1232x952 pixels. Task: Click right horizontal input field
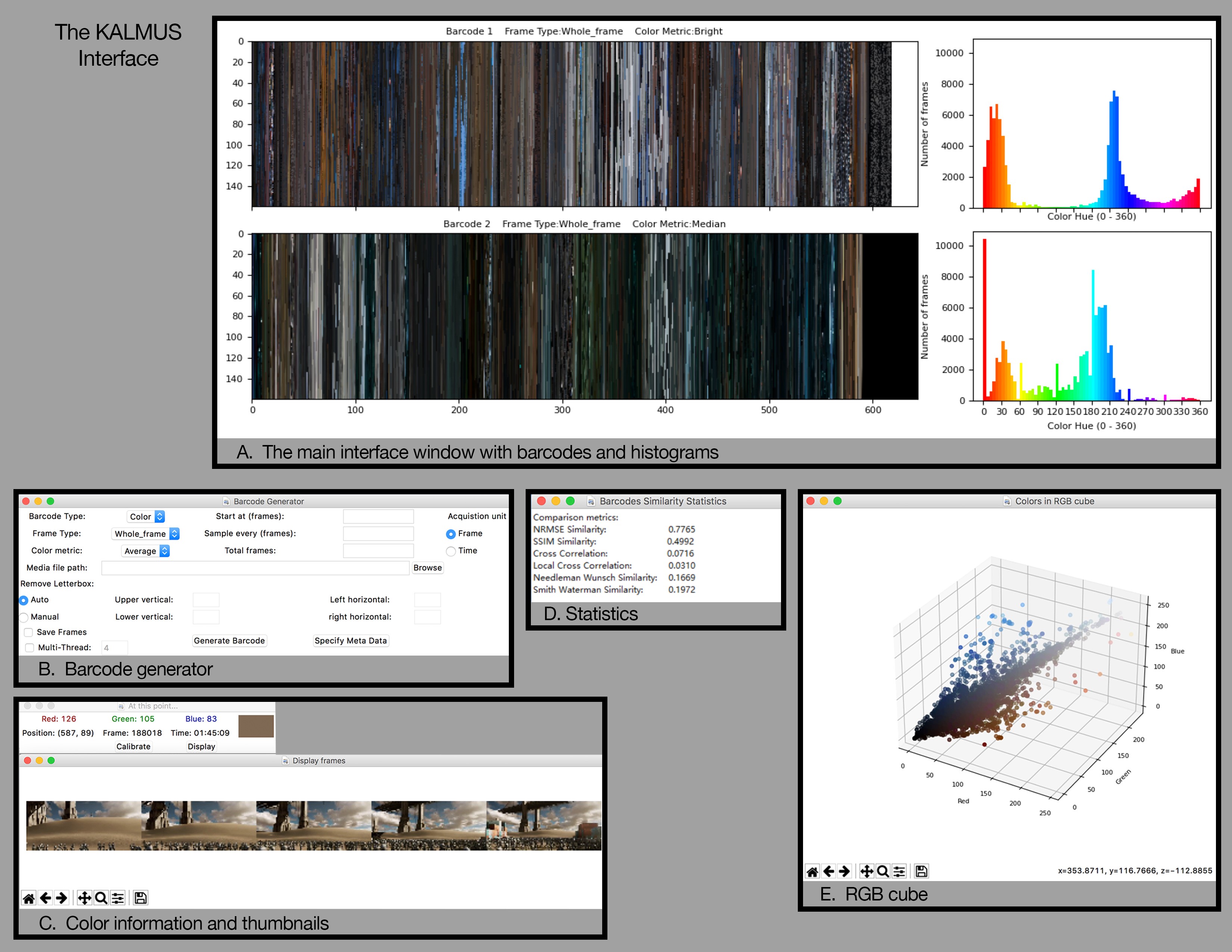point(427,617)
